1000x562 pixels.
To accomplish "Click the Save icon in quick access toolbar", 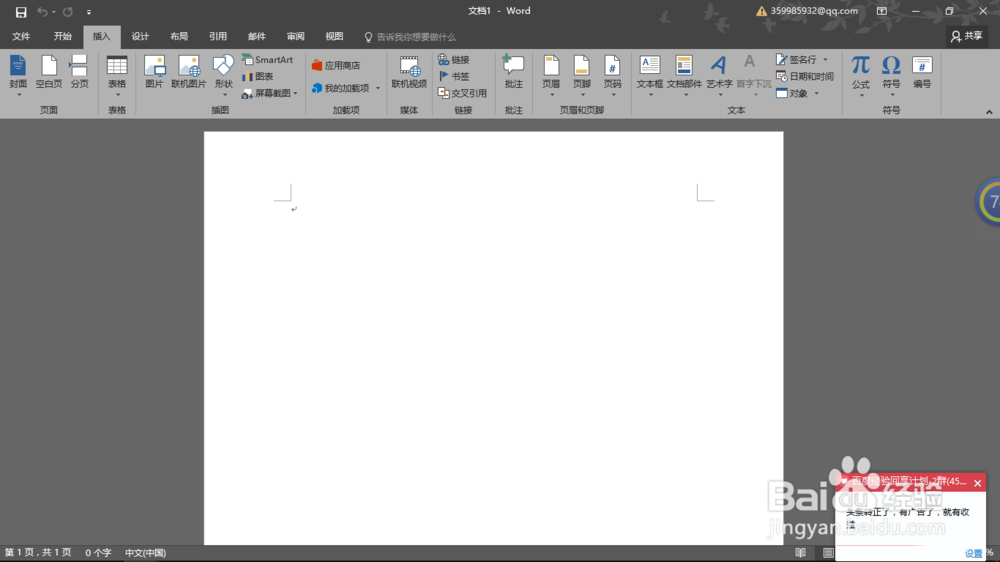I will 21,12.
